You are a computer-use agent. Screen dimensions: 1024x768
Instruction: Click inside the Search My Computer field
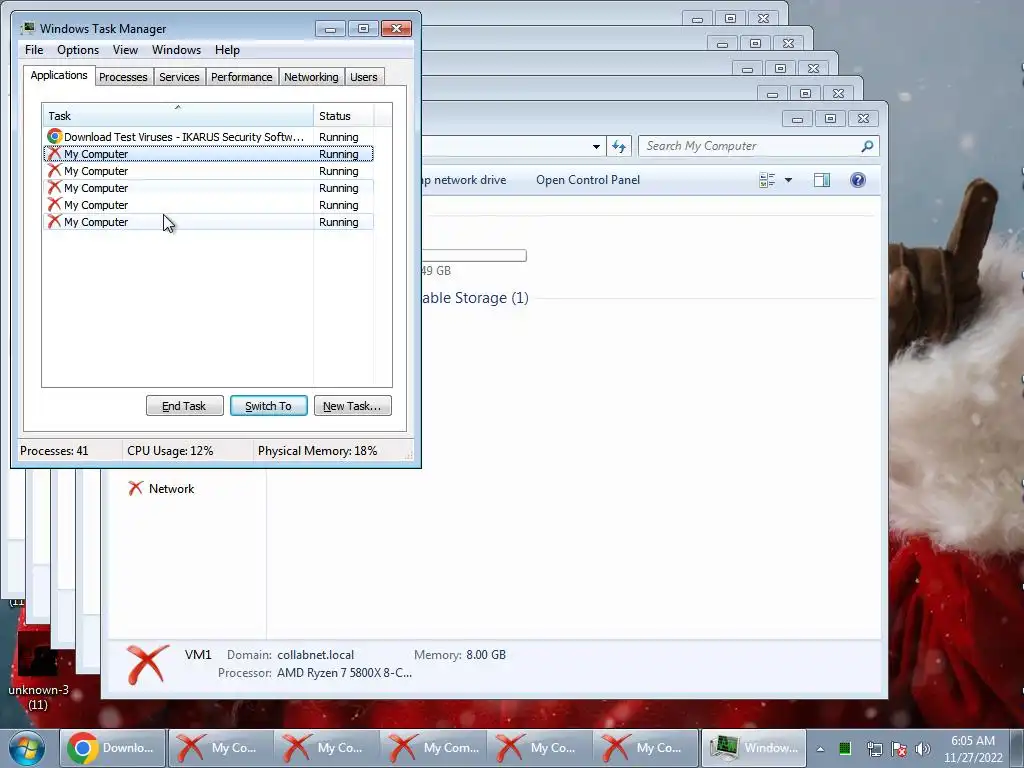tap(751, 146)
